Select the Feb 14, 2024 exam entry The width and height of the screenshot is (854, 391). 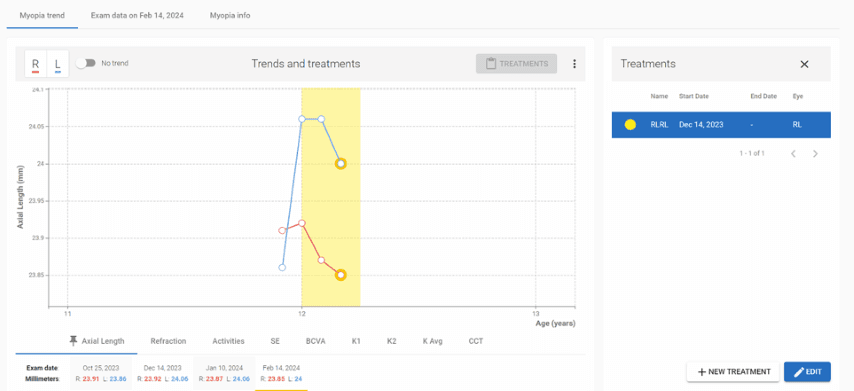pyautogui.click(x=281, y=373)
